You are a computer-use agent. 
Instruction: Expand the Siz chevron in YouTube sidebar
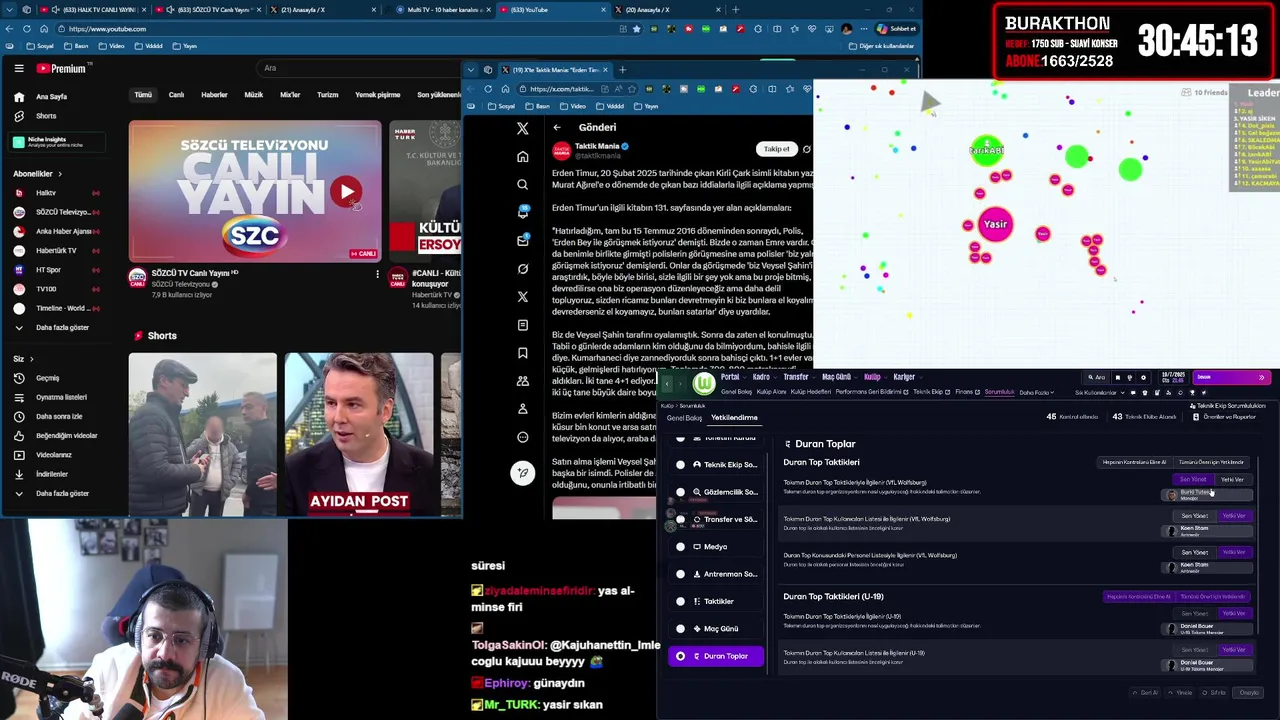31,359
